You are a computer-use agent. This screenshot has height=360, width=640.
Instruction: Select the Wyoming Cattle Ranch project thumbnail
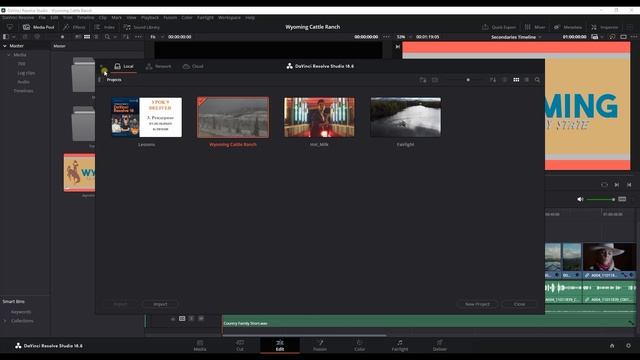(233, 117)
